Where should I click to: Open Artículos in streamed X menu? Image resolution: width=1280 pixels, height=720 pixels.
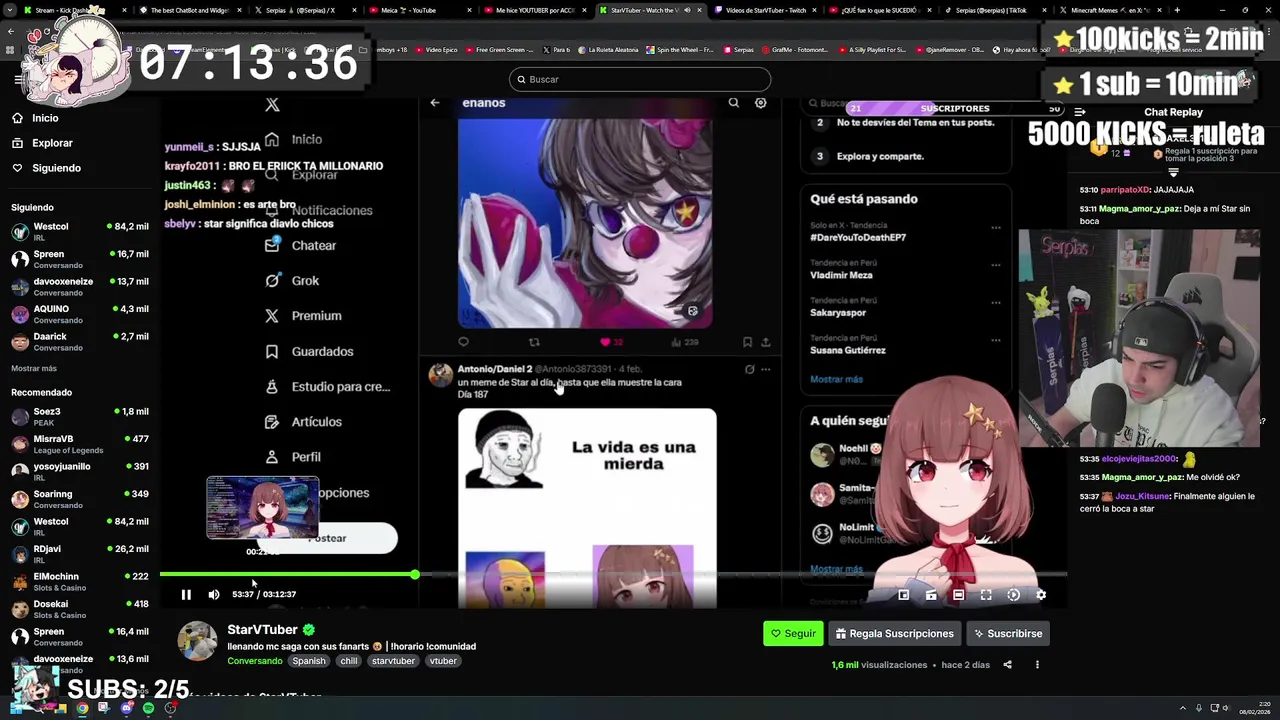tap(303, 422)
